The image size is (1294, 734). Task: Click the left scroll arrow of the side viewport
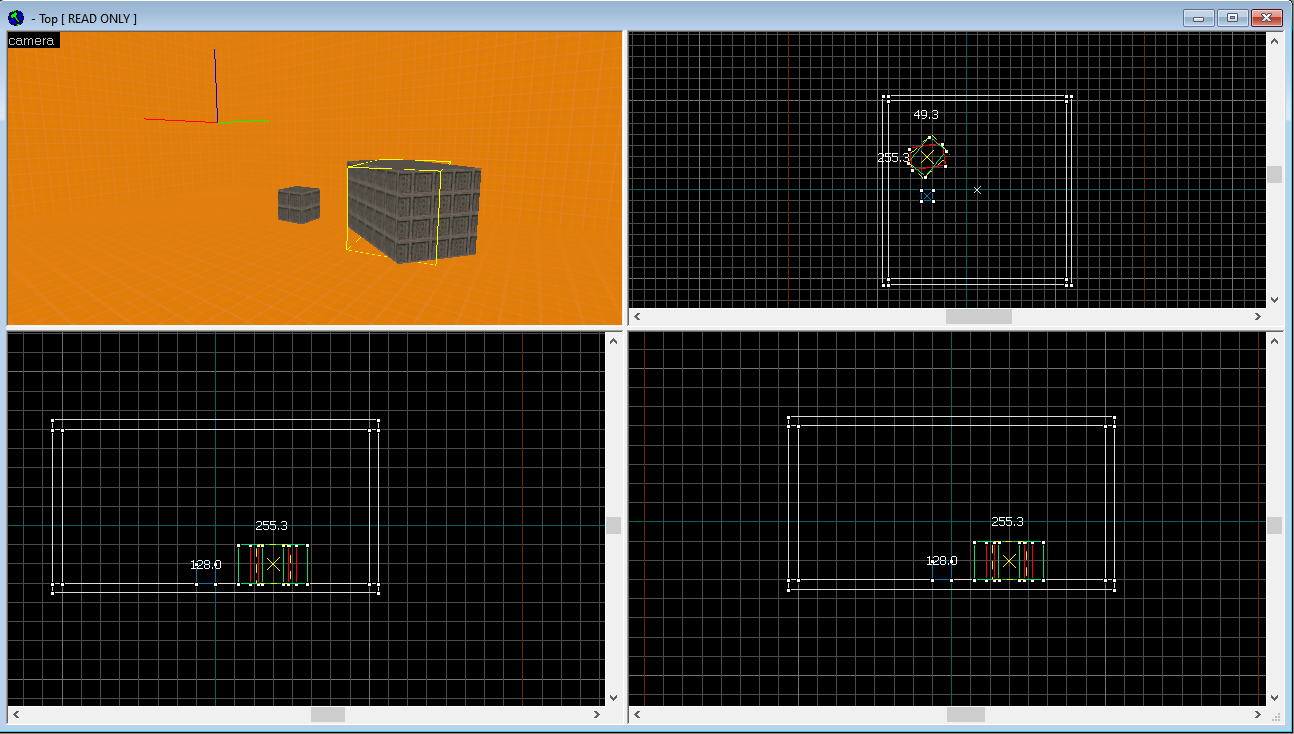pos(636,714)
